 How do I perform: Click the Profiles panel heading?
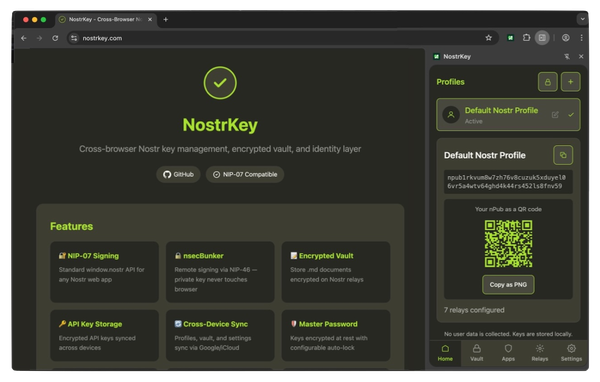tap(450, 82)
